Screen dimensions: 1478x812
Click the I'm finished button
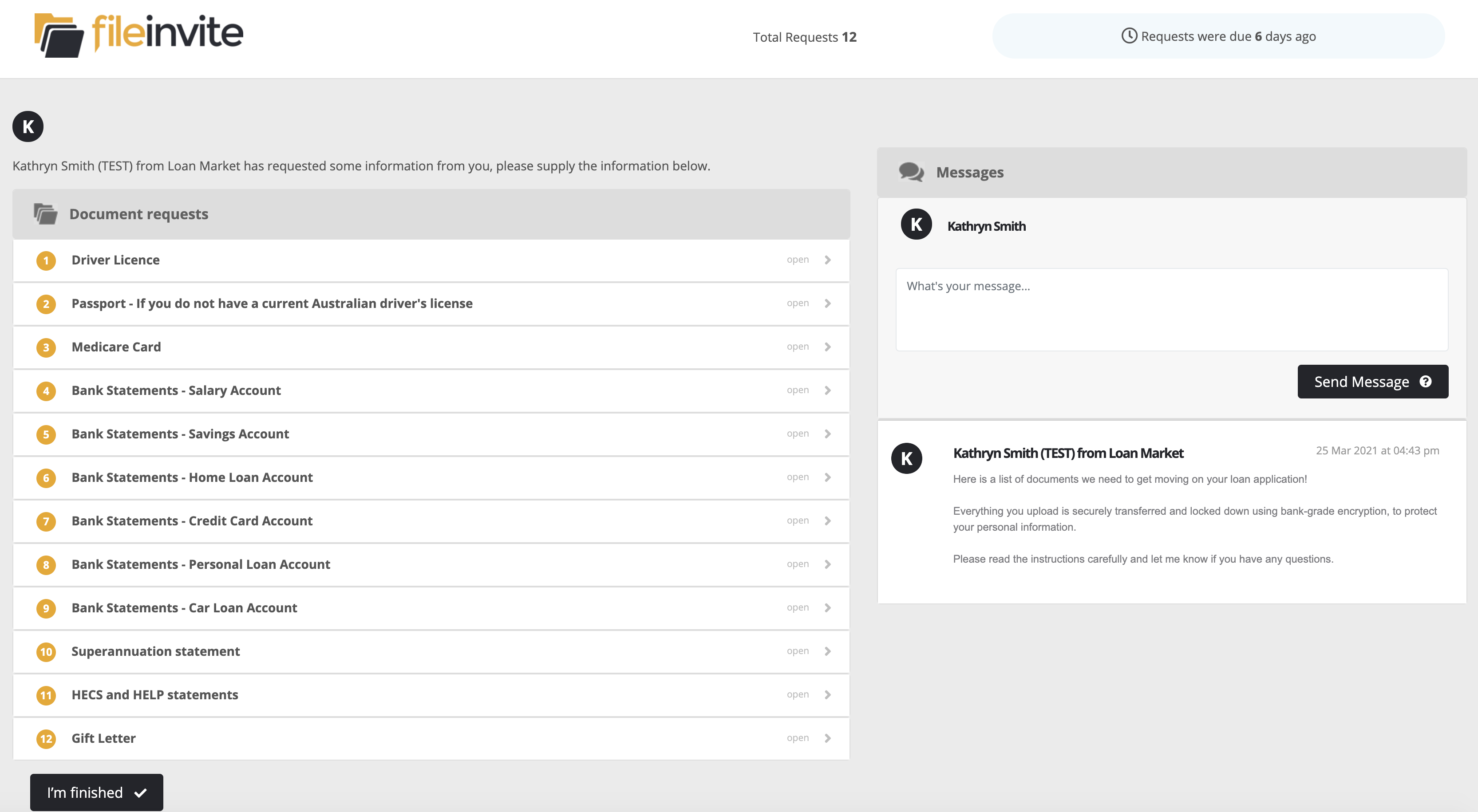96,792
